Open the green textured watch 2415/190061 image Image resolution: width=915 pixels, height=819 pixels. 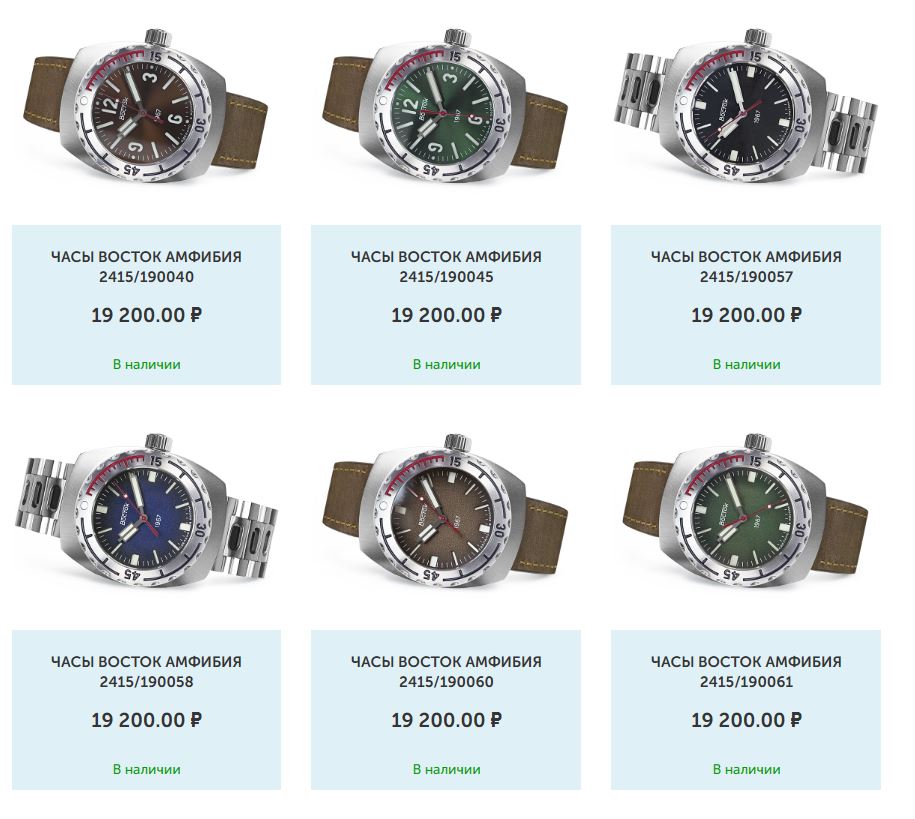click(x=746, y=511)
